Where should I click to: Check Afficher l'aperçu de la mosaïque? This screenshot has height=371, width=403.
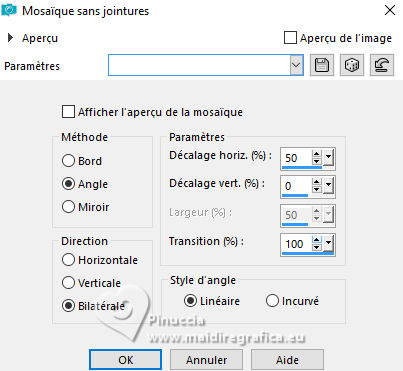[68, 112]
